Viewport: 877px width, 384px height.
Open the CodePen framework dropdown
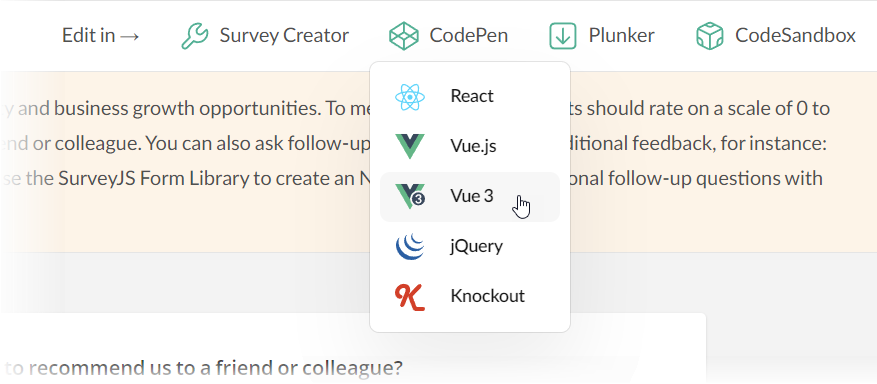pos(449,36)
